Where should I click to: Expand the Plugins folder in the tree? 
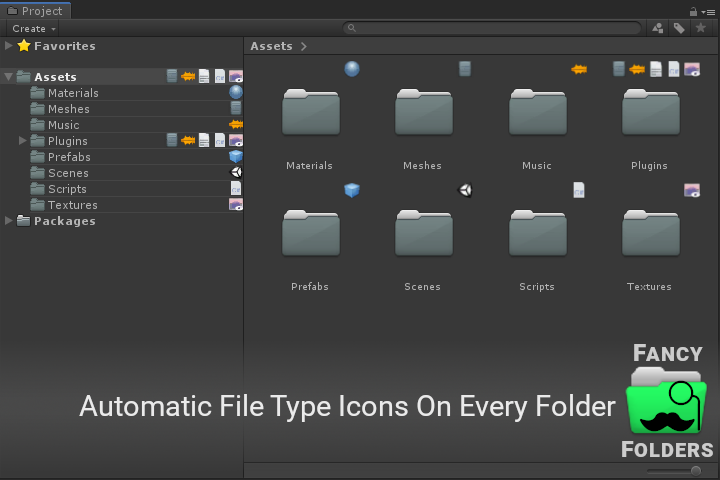22,141
